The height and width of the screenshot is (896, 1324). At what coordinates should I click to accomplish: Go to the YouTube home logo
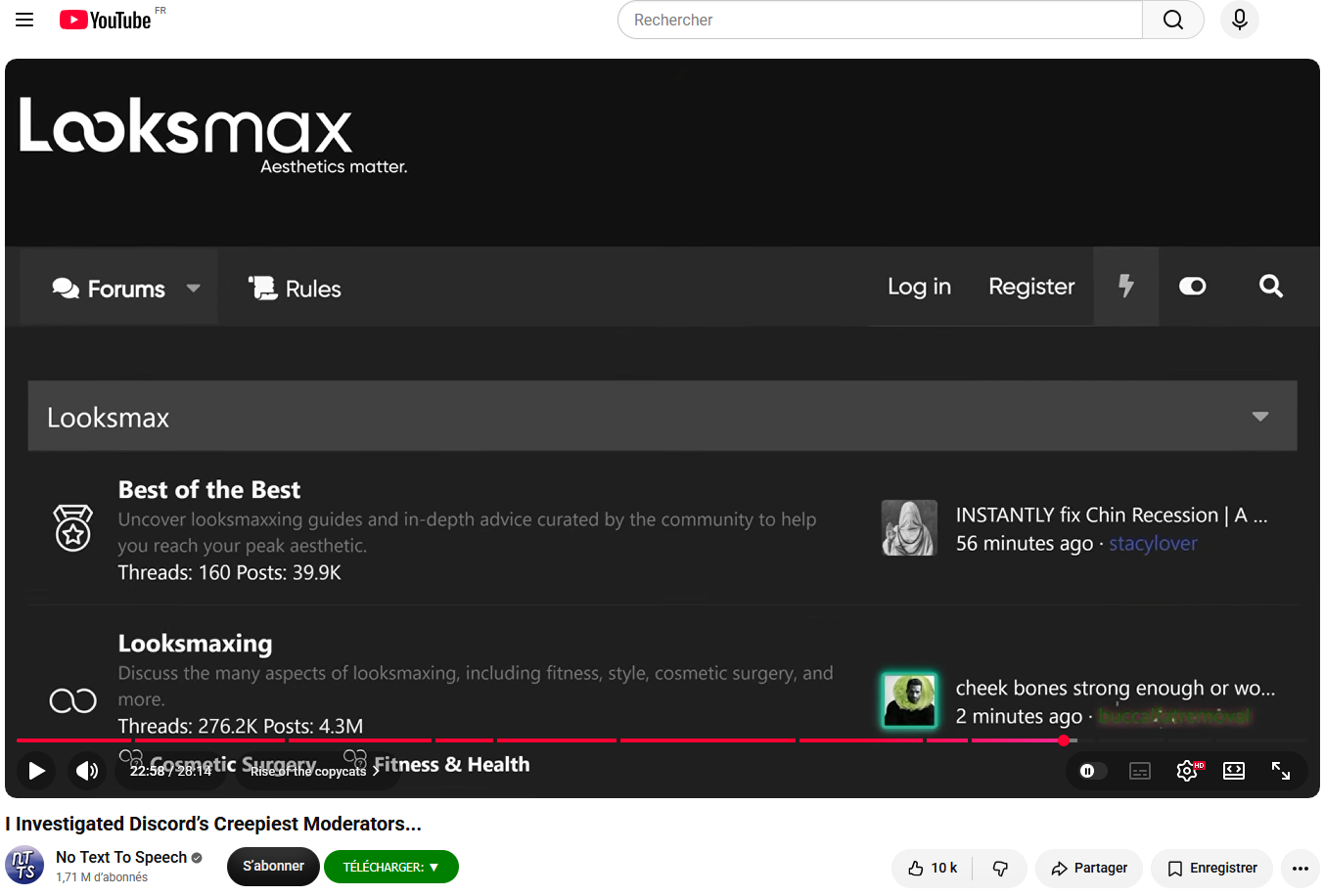click(106, 20)
